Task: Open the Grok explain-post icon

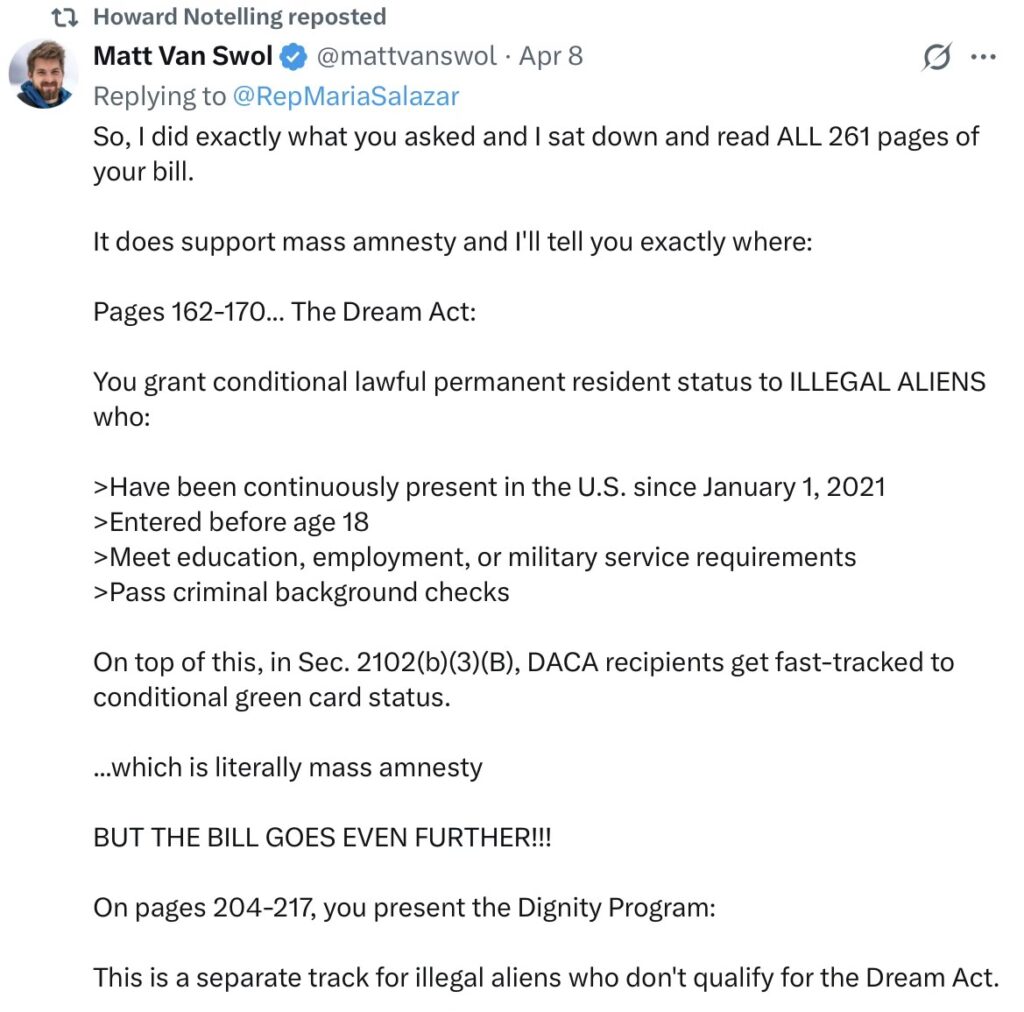Action: pyautogui.click(x=935, y=58)
